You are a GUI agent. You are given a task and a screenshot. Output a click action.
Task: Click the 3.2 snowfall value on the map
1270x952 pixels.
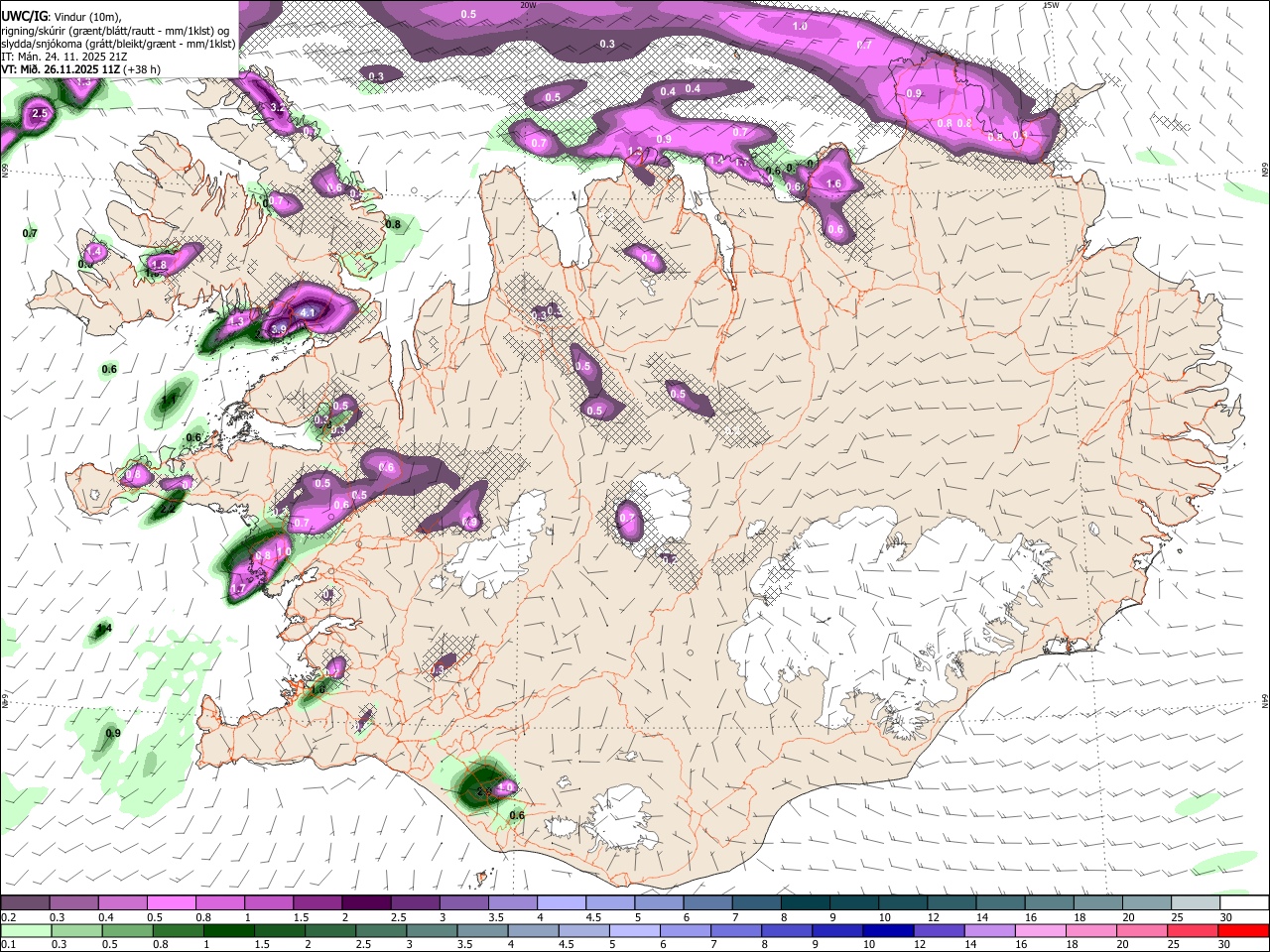(278, 107)
